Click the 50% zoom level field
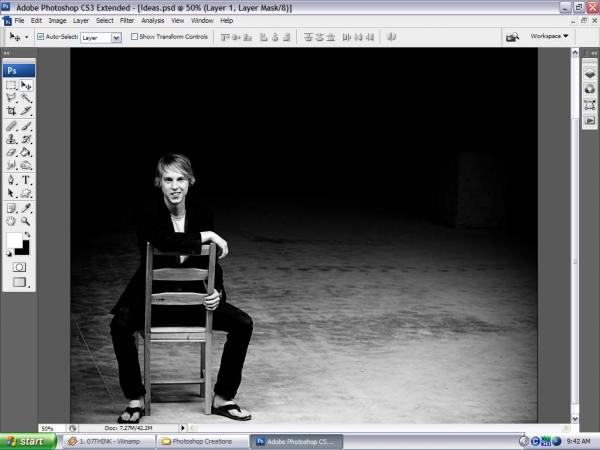This screenshot has height=450, width=600. coord(51,429)
